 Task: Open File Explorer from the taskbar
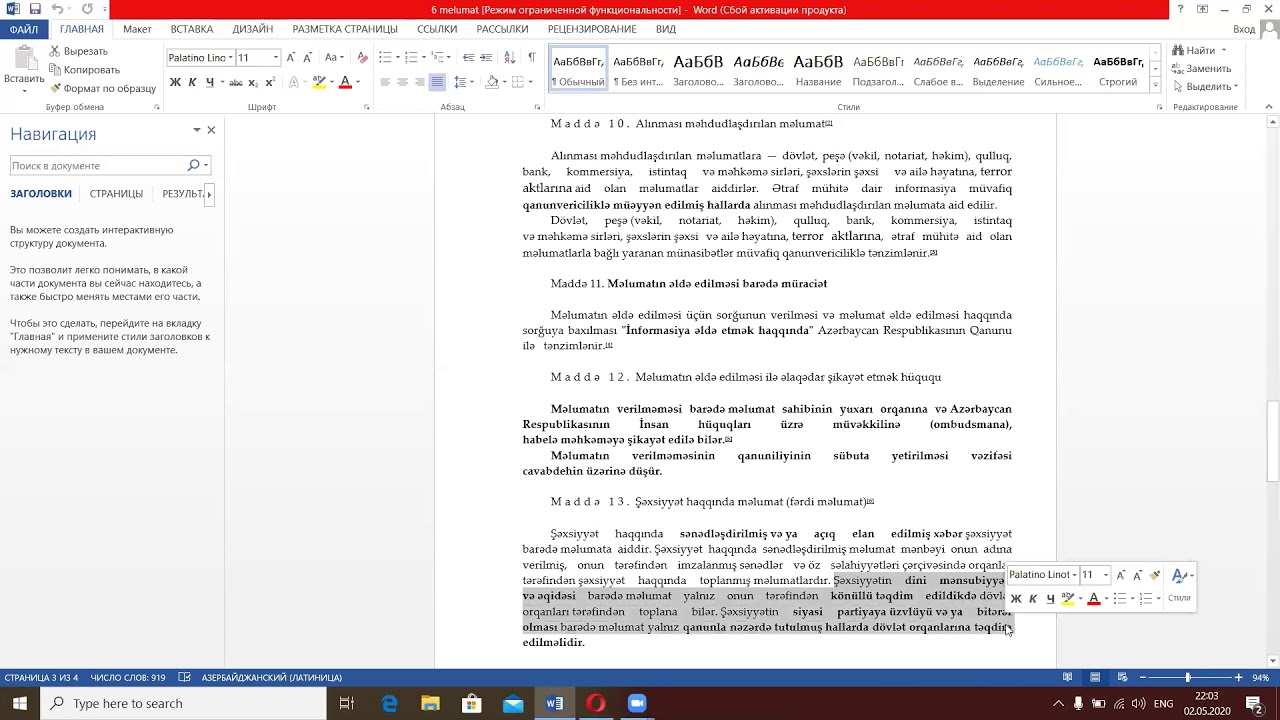tap(430, 703)
